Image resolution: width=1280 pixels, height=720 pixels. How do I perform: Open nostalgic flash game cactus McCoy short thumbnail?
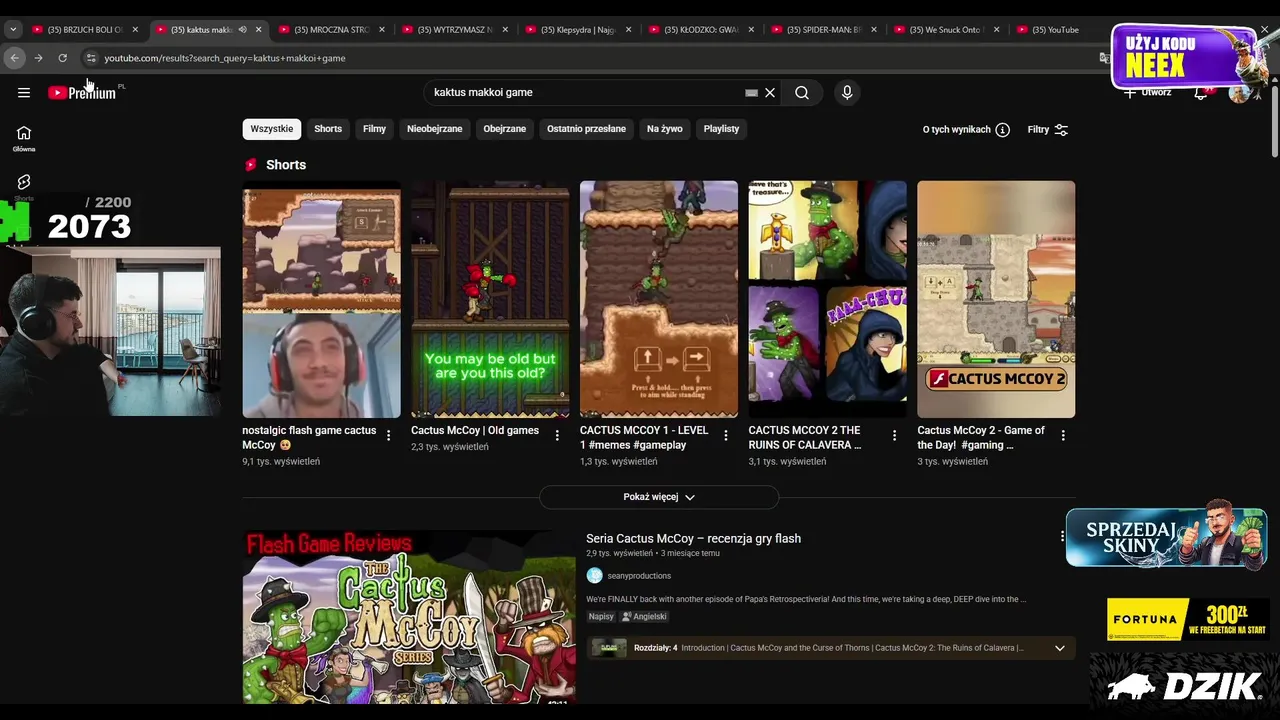coord(321,299)
